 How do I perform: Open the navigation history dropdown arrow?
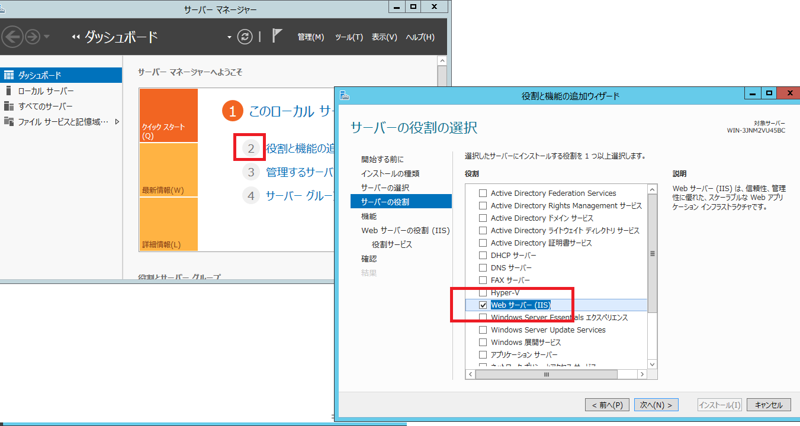[49, 38]
